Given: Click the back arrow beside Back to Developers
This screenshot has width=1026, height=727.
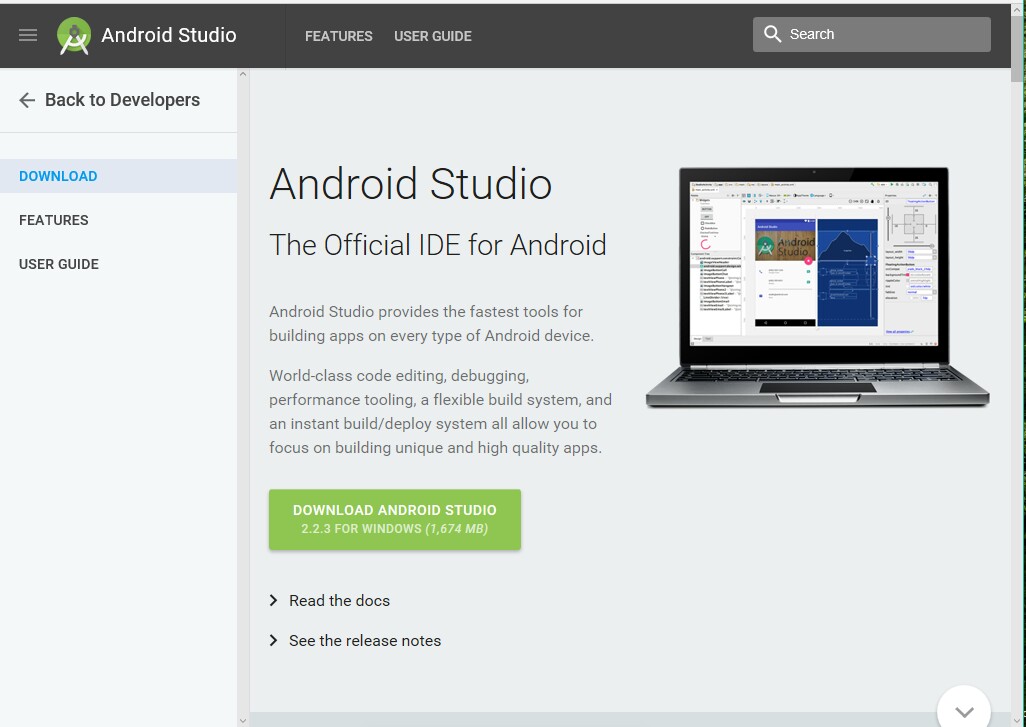Looking at the screenshot, I should point(27,100).
